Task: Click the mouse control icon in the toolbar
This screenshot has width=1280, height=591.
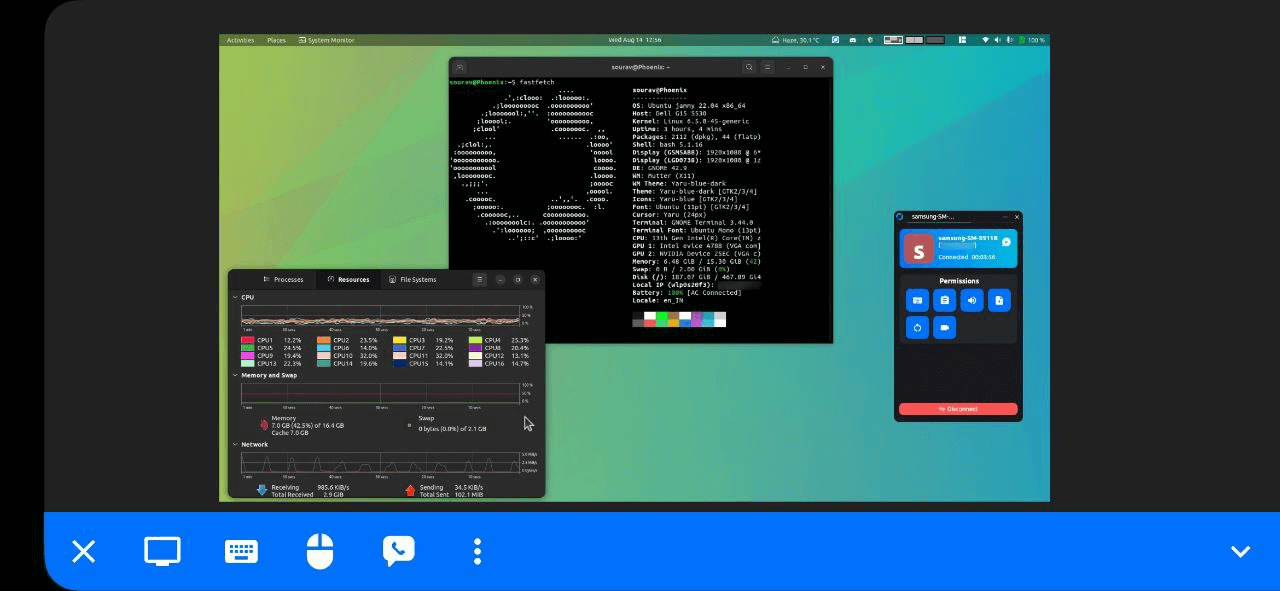Action: click(320, 551)
